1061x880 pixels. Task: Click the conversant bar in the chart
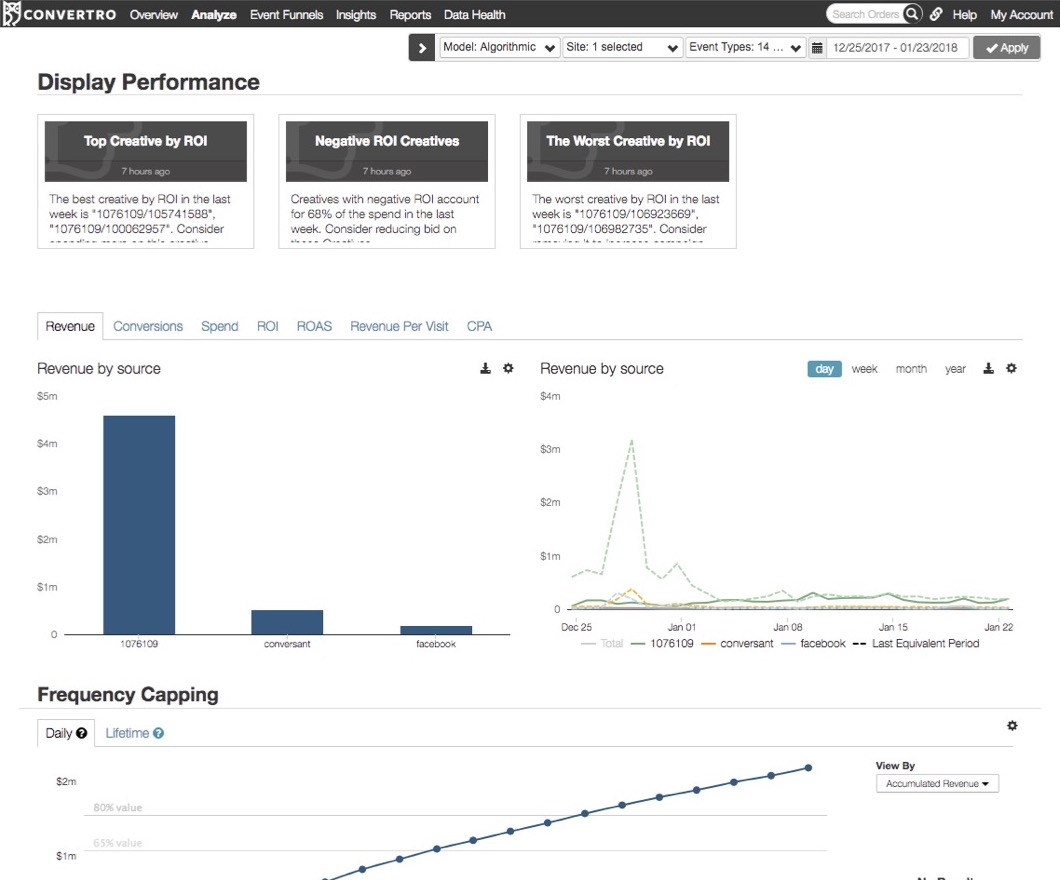pos(288,622)
